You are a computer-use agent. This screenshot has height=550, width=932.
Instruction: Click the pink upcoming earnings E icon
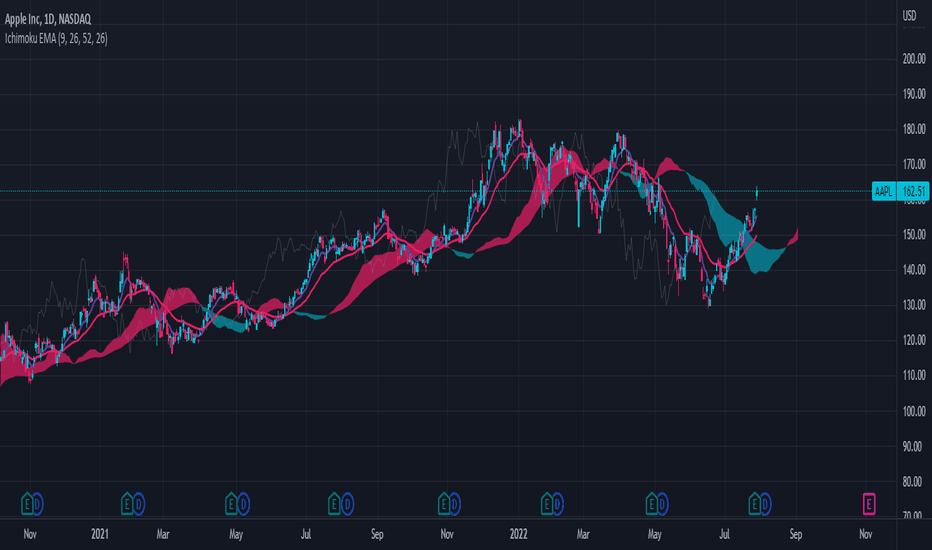[x=869, y=504]
